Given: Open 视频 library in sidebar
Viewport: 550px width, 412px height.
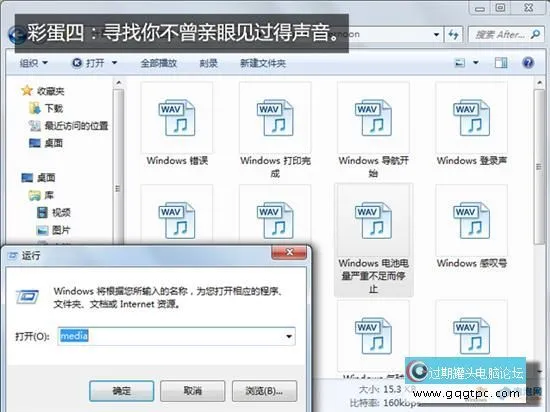Looking at the screenshot, I should point(54,212).
